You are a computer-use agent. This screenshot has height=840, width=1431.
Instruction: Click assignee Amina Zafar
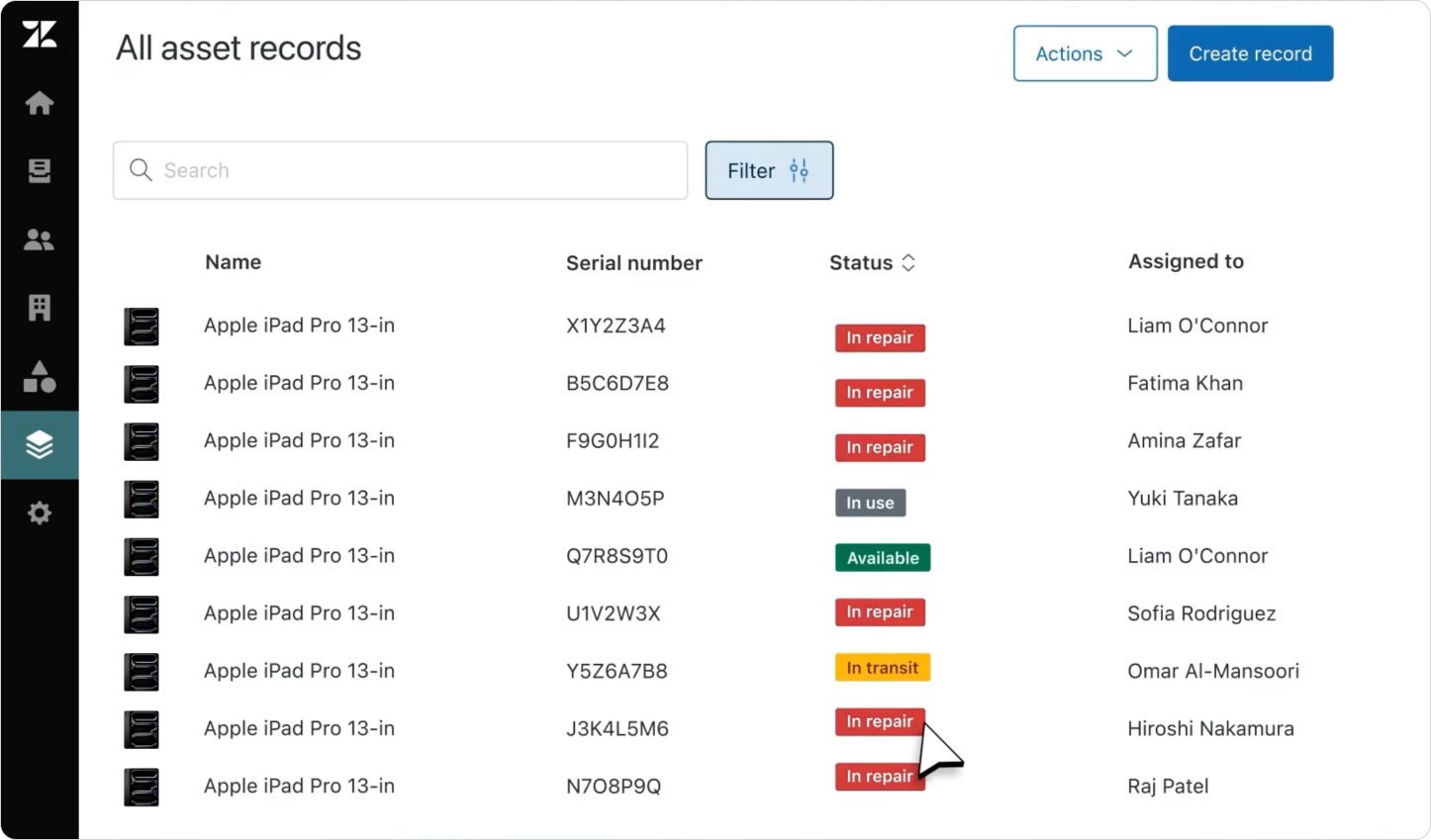[1184, 440]
